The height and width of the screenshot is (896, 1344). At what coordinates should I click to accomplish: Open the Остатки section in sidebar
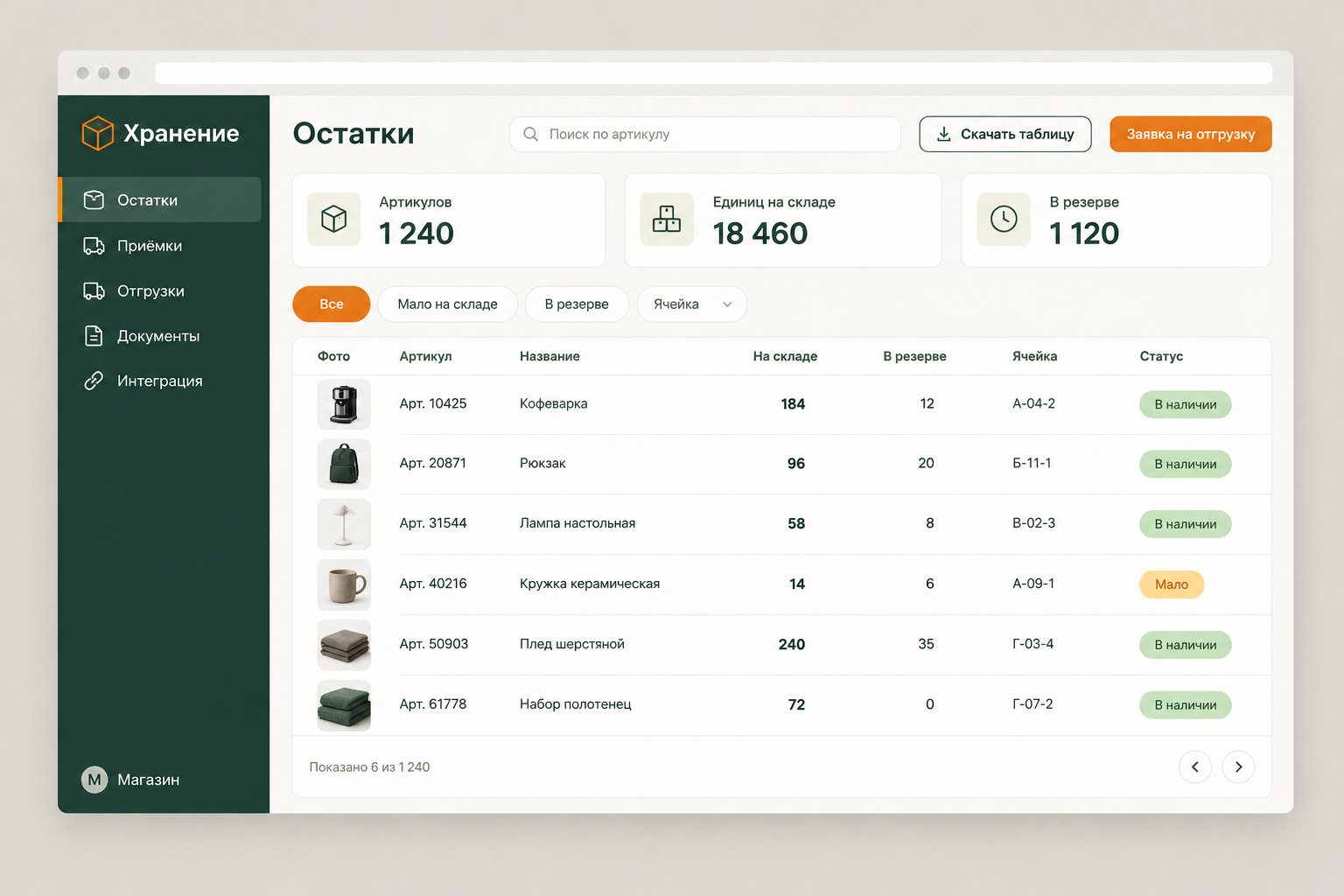pyautogui.click(x=161, y=200)
